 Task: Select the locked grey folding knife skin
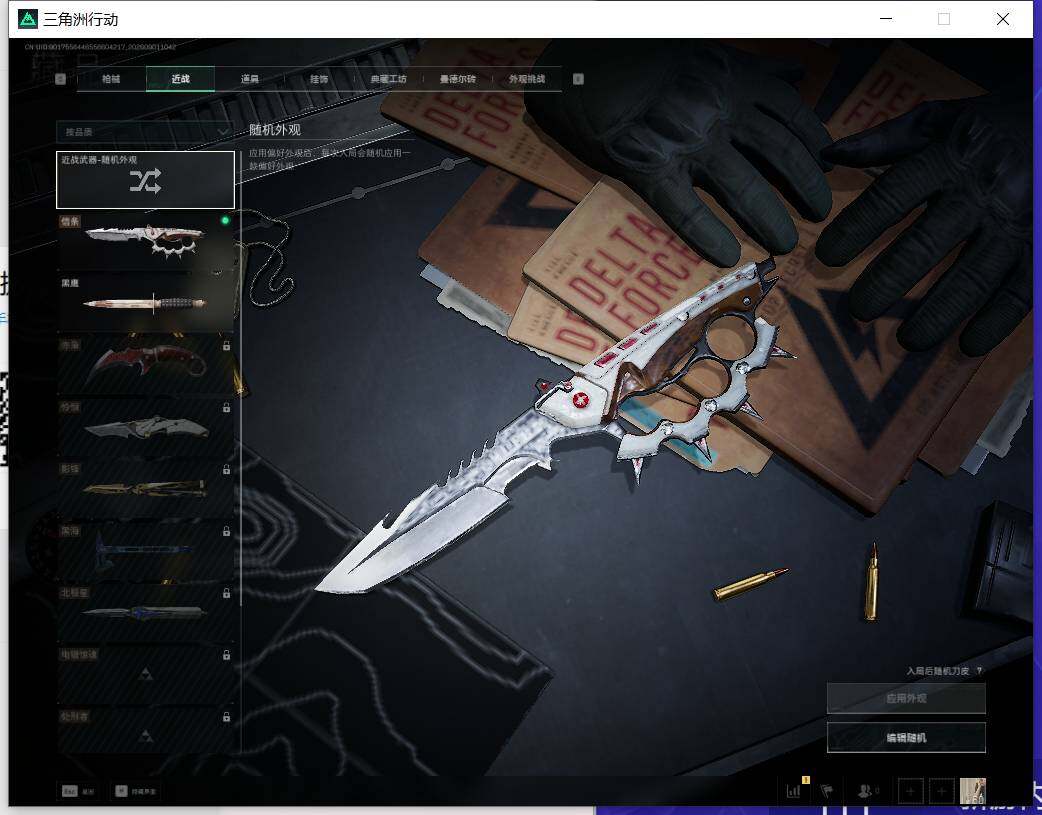[146, 426]
